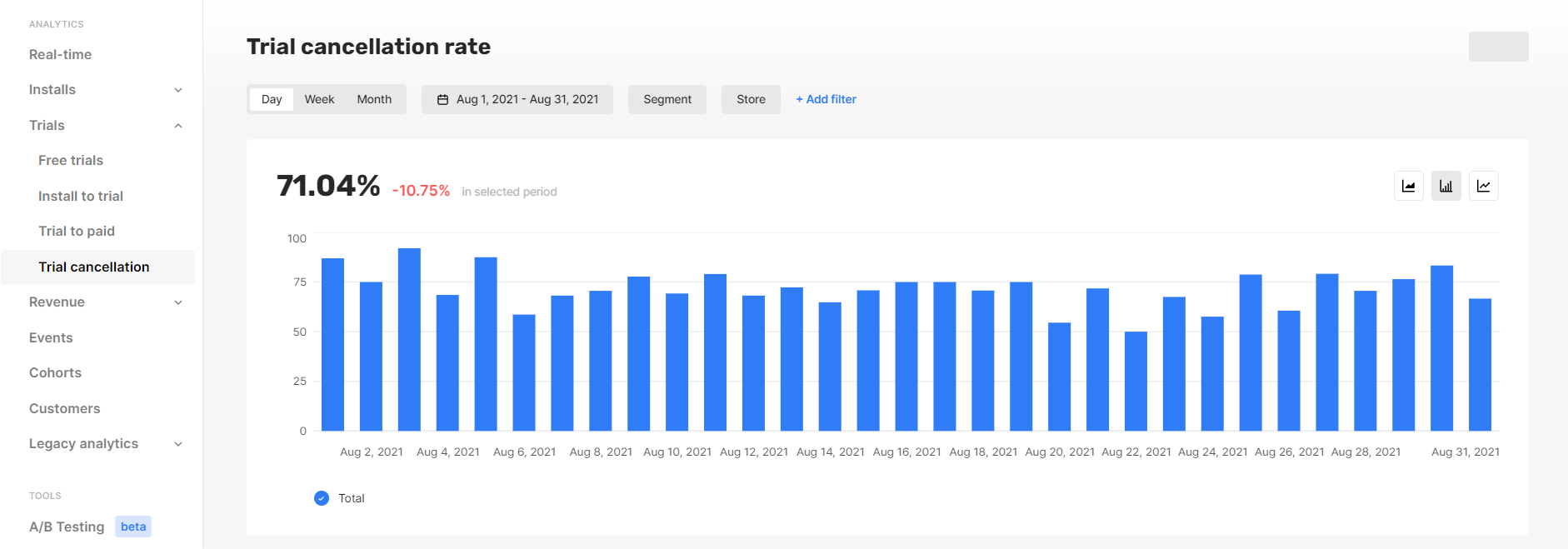Select the Day granularity option
Viewport: 1568px width, 549px height.
[272, 99]
